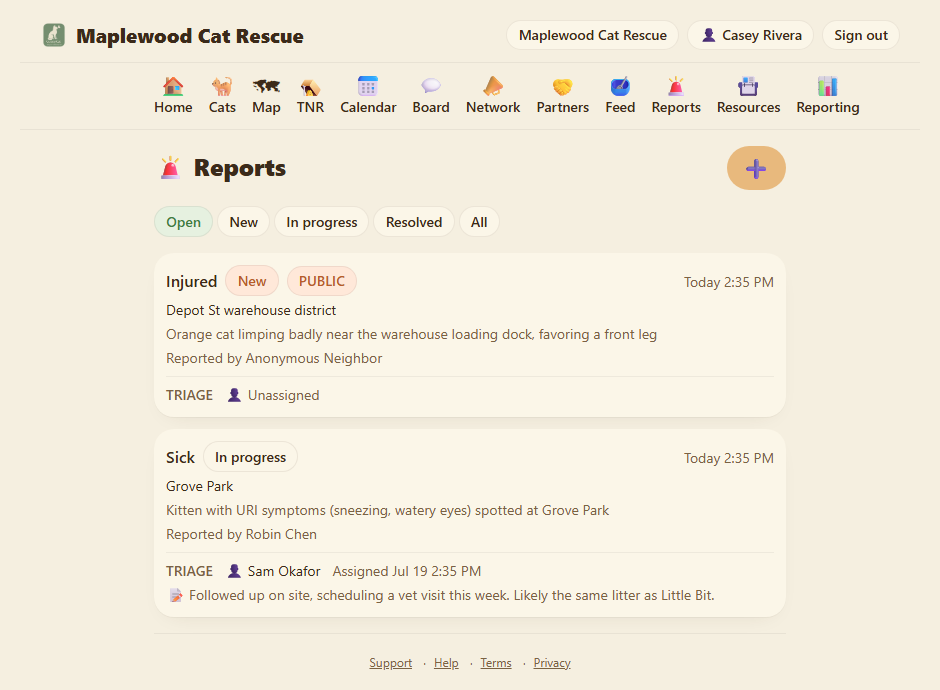The image size is (940, 690).
Task: Click the orange cat limping description
Action: (x=411, y=335)
